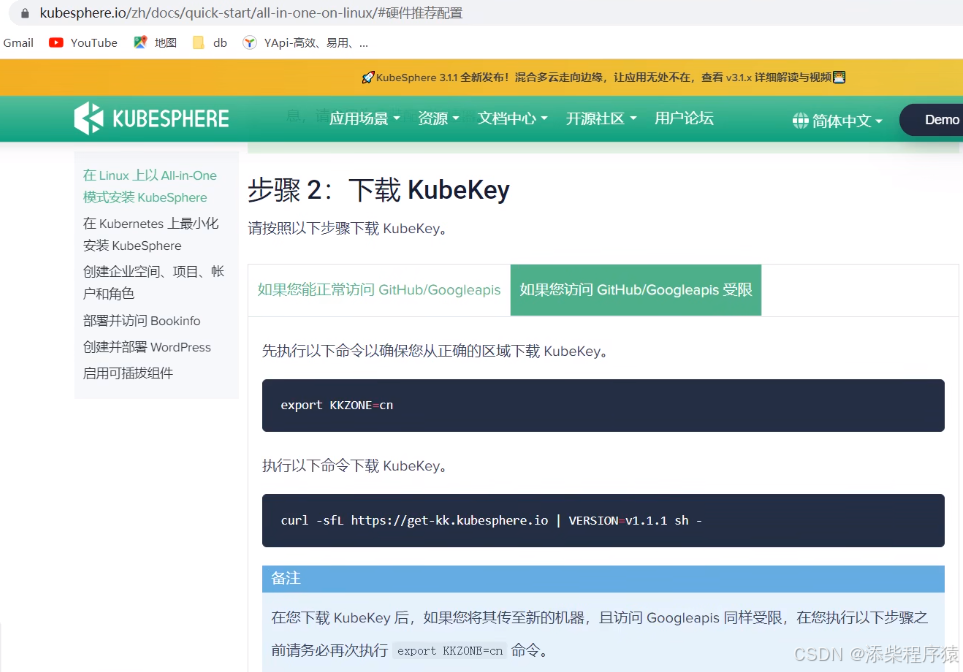The image size is (963, 672).
Task: Click the 备注 note header
Action: click(603, 579)
